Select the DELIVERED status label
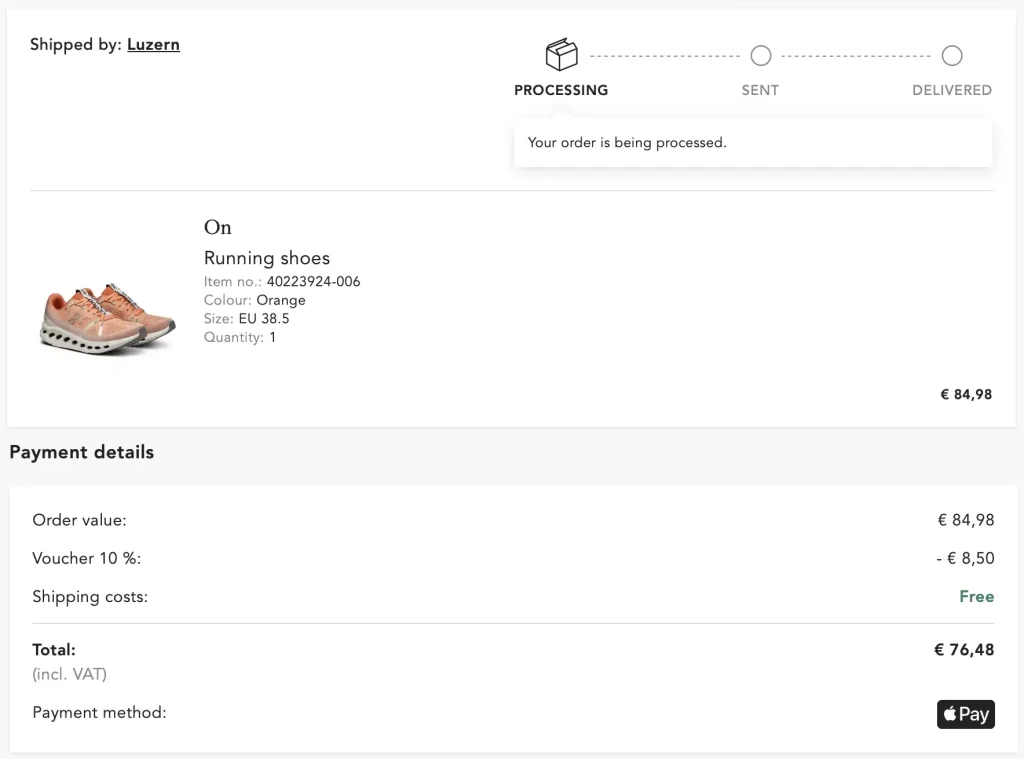The height and width of the screenshot is (759, 1024). [952, 90]
